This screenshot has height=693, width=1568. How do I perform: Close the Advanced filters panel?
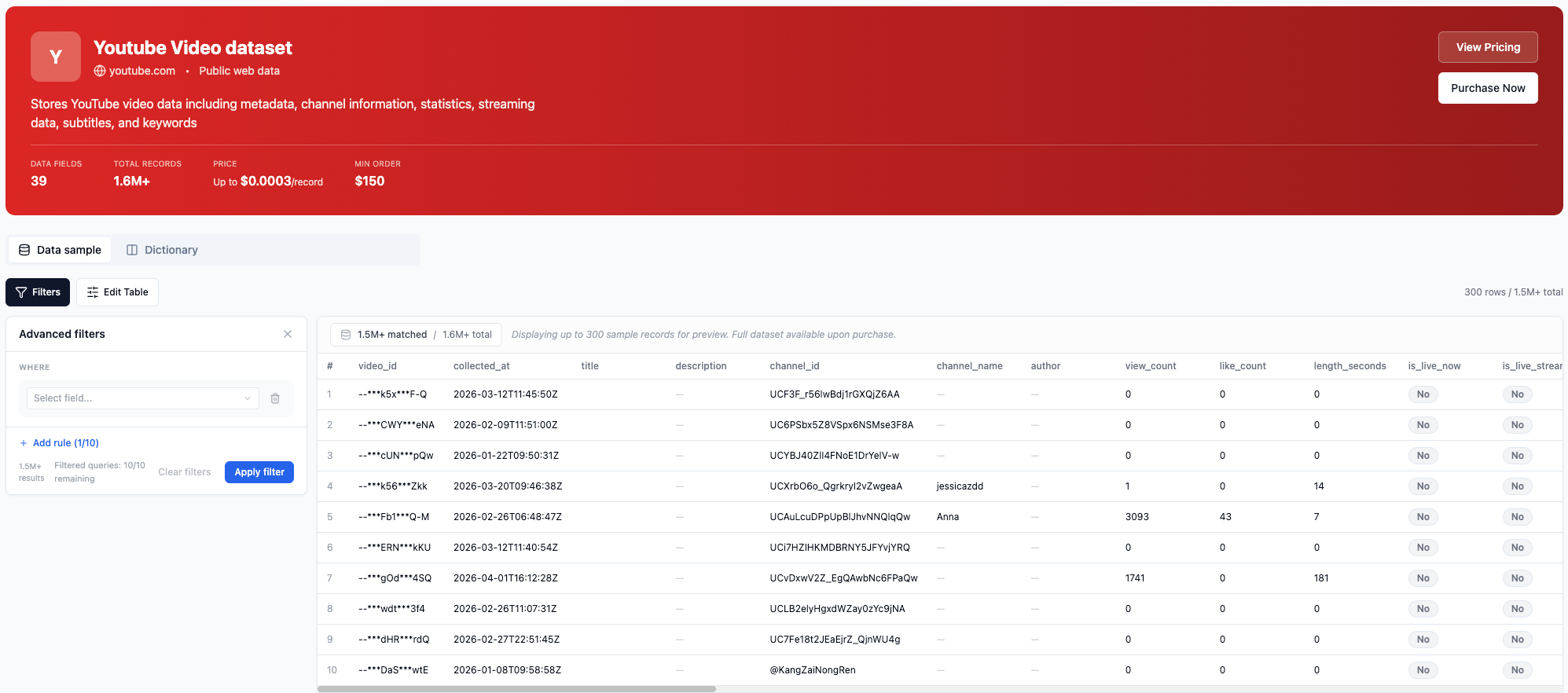point(288,334)
